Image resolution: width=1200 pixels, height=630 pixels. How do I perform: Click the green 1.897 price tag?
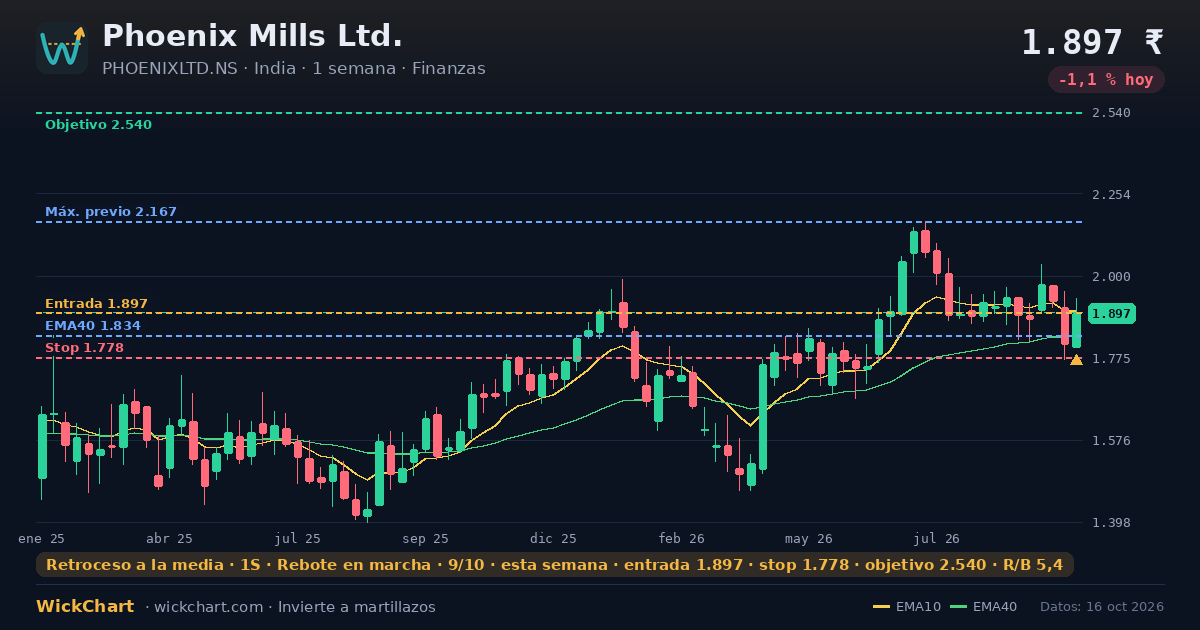coord(1111,314)
